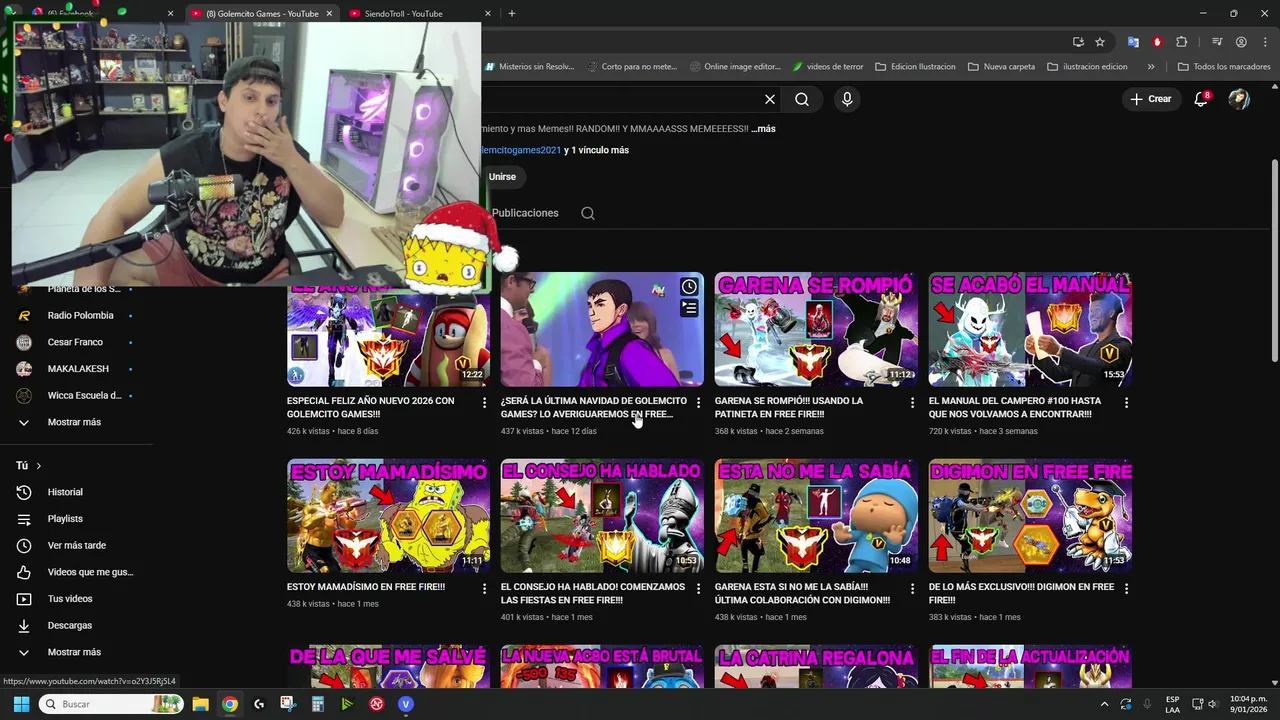The width and height of the screenshot is (1280, 720).
Task: Open the channel search magnifier icon
Action: coord(588,213)
